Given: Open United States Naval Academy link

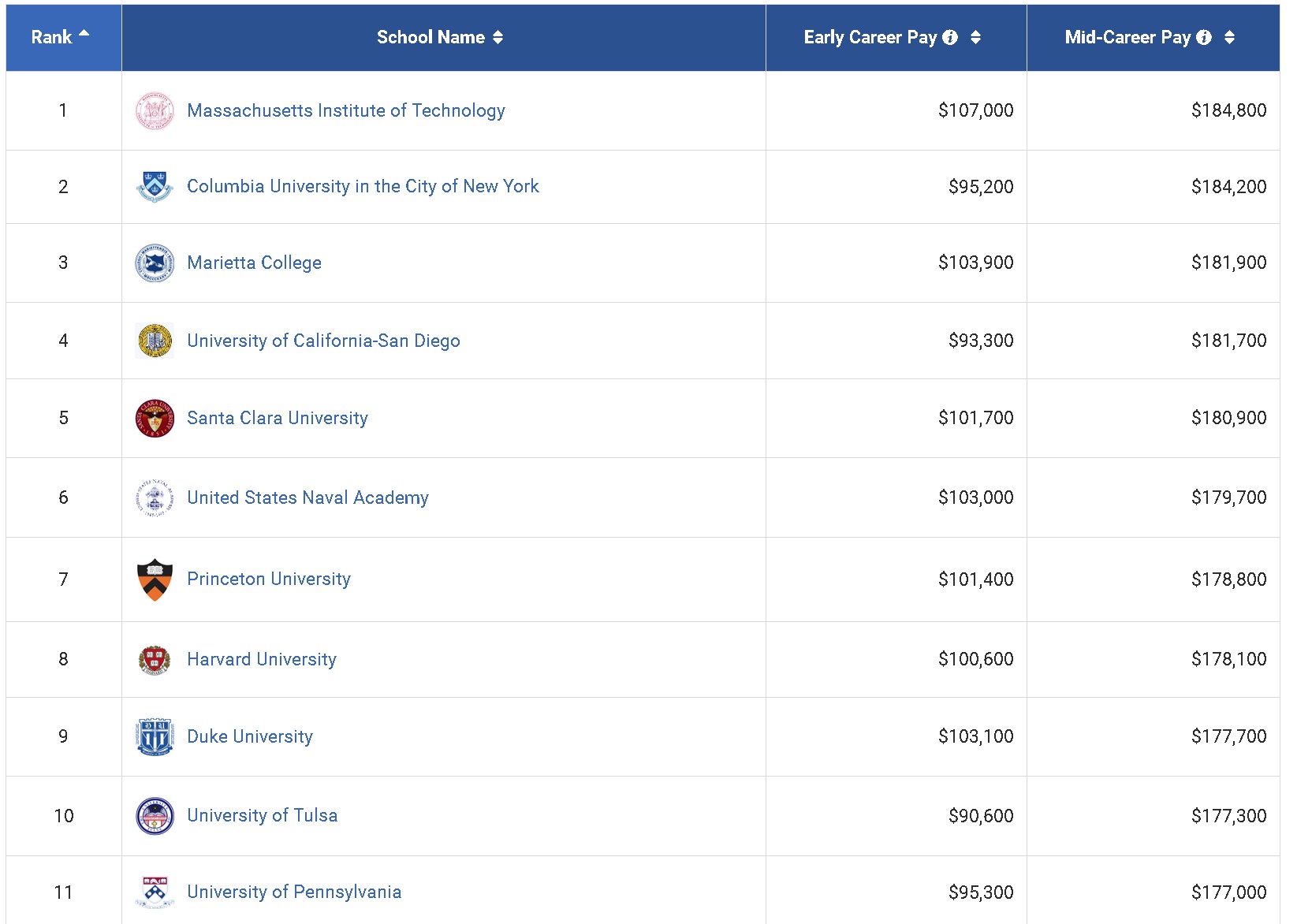Looking at the screenshot, I should pos(308,497).
